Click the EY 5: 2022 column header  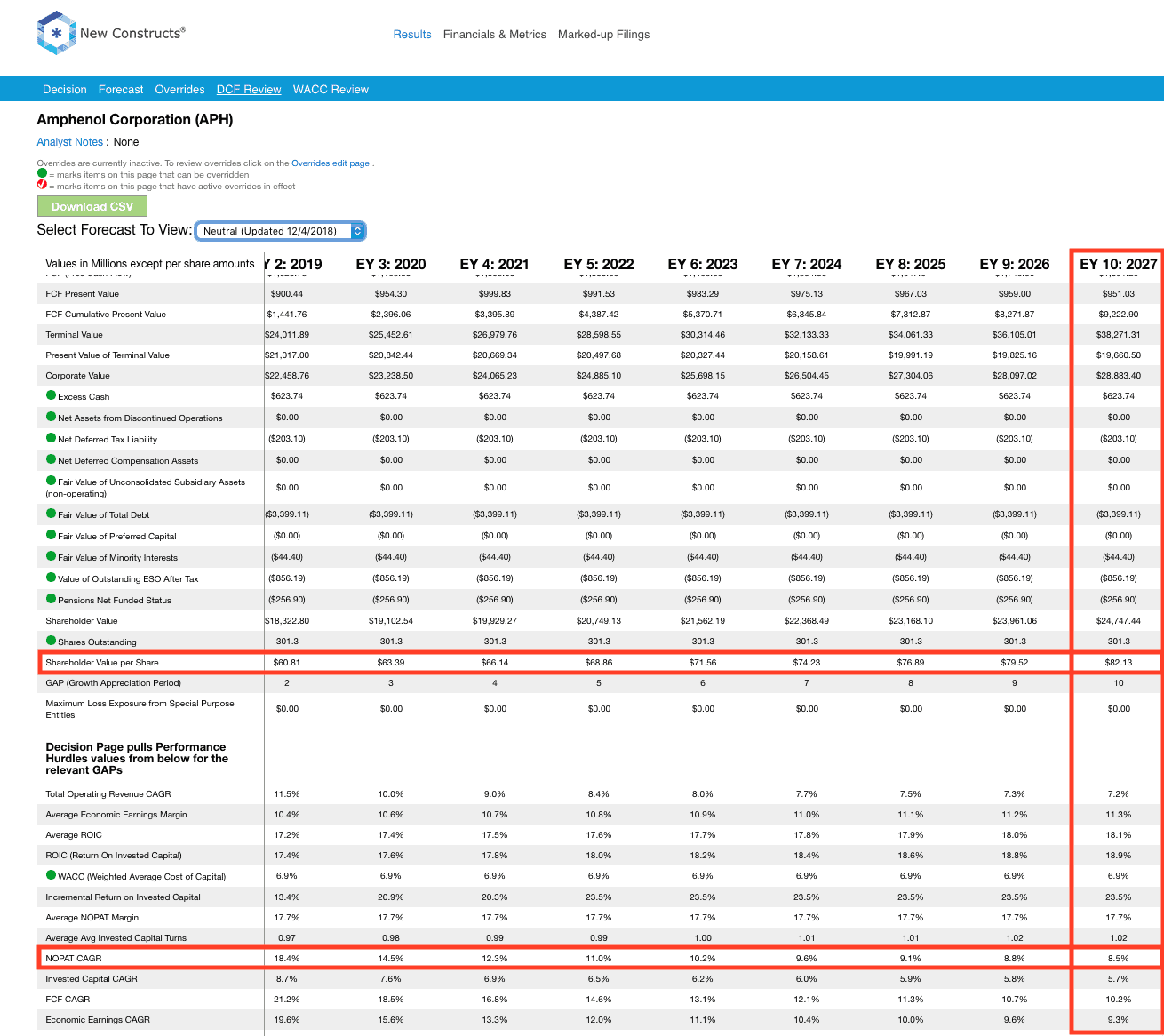coord(599,264)
